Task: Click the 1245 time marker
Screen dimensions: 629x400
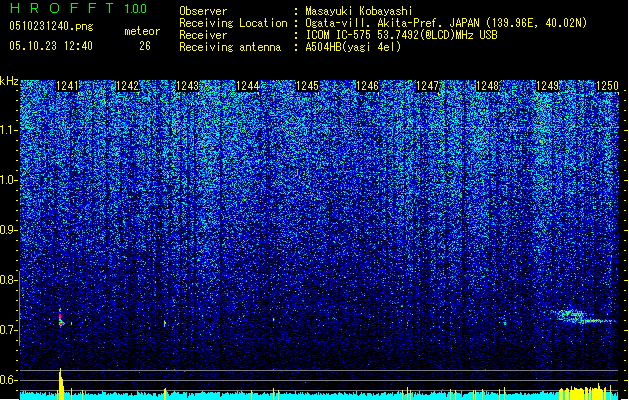Action: coord(307,86)
